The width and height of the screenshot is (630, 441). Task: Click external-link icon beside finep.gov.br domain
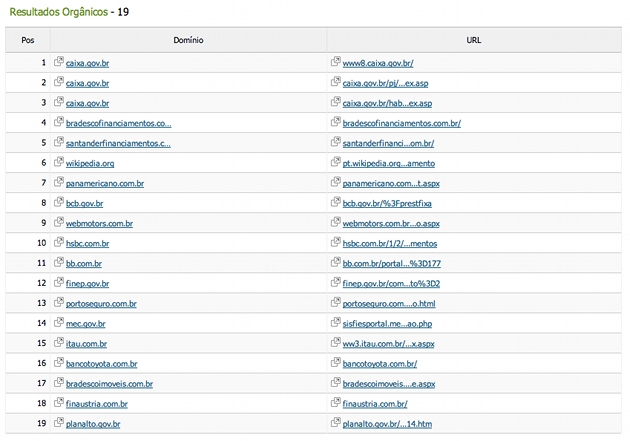(x=59, y=282)
